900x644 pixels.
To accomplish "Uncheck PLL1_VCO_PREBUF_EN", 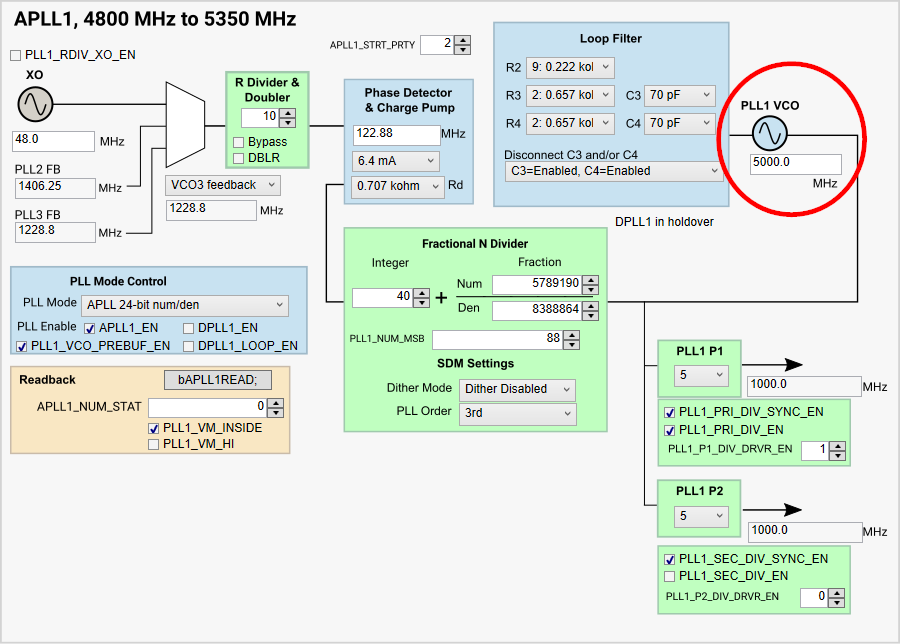I will [23, 345].
